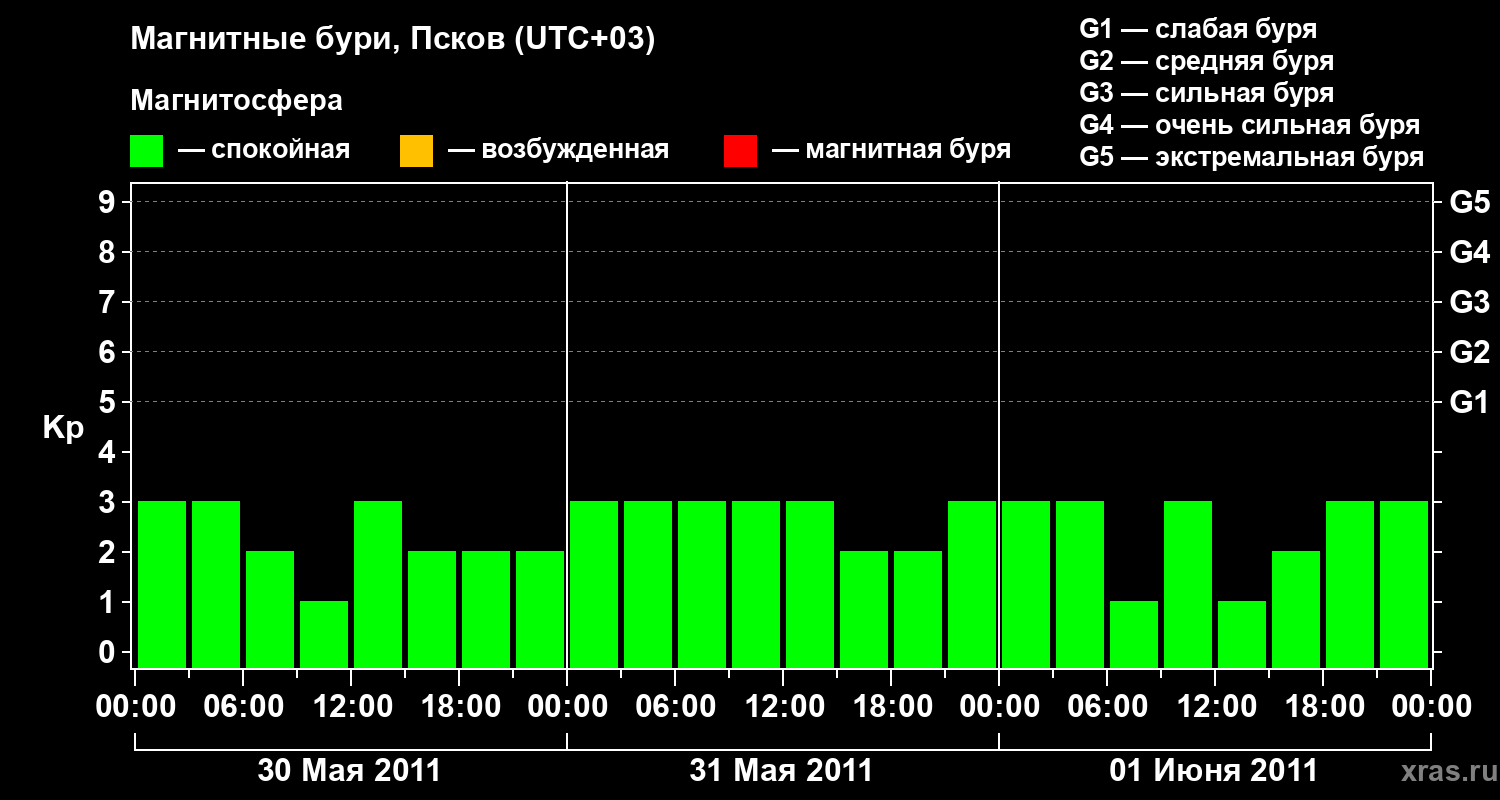The width and height of the screenshot is (1500, 800).
Task: Click the Kp 1 bar on 30 Мая
Action: click(x=324, y=634)
